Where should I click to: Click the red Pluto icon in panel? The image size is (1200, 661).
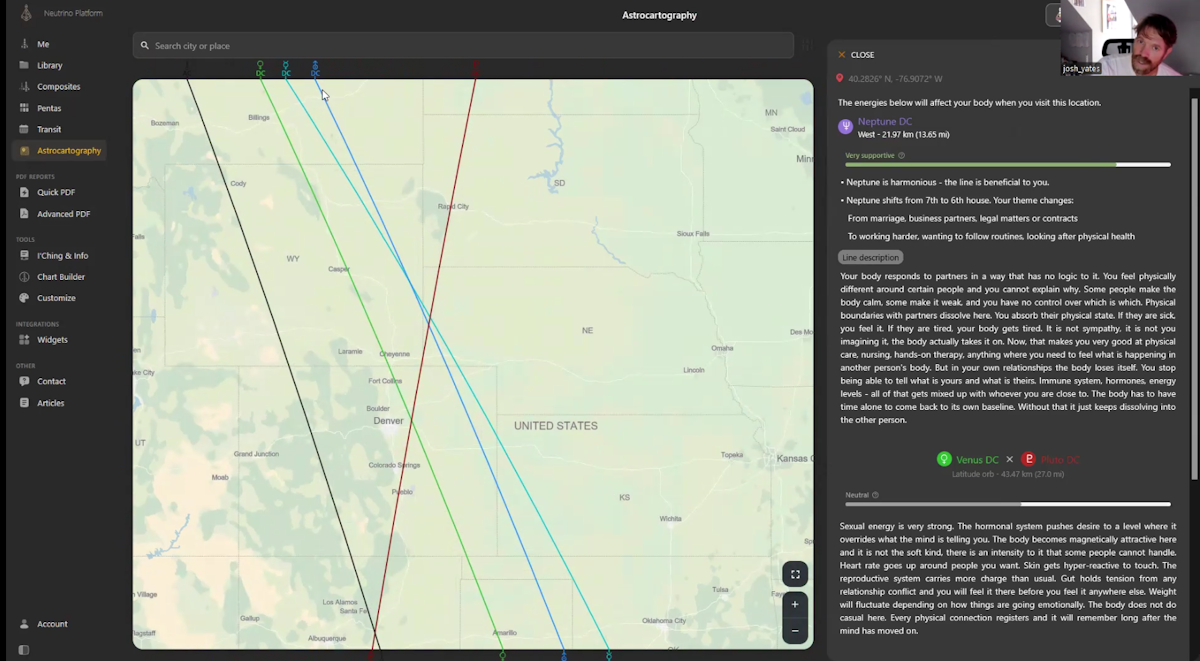pyautogui.click(x=1028, y=459)
